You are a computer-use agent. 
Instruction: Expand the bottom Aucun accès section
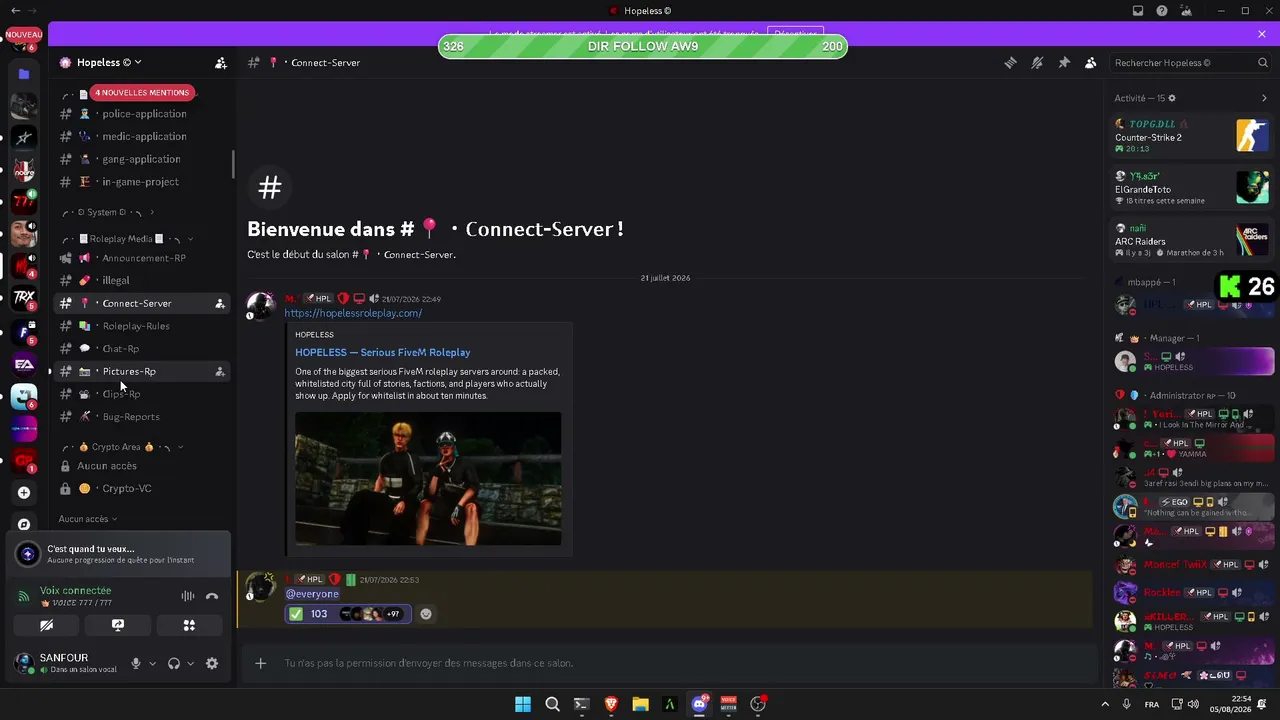[88, 519]
